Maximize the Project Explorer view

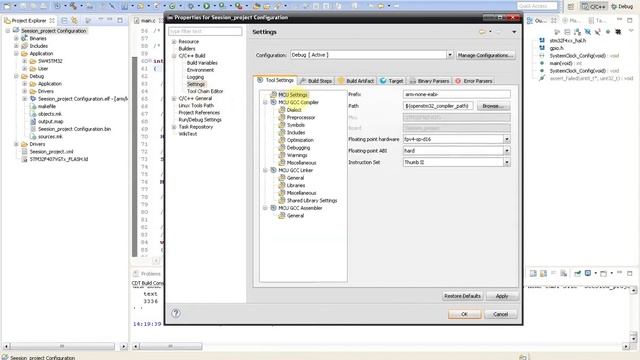(x=120, y=20)
